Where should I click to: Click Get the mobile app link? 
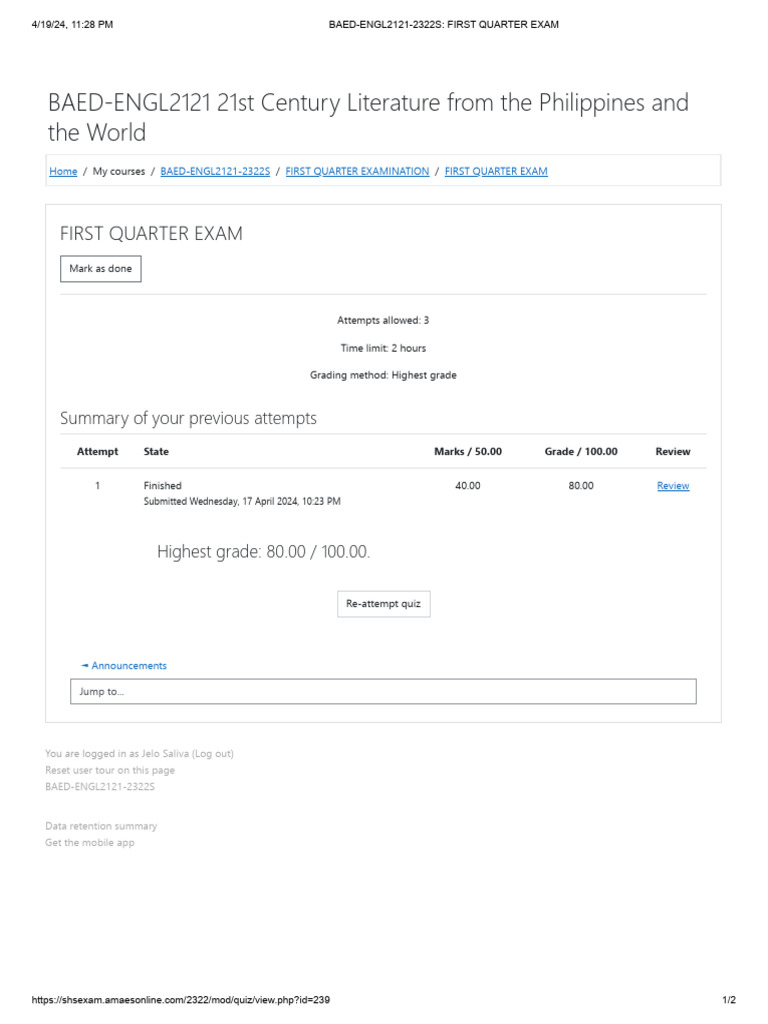[90, 843]
